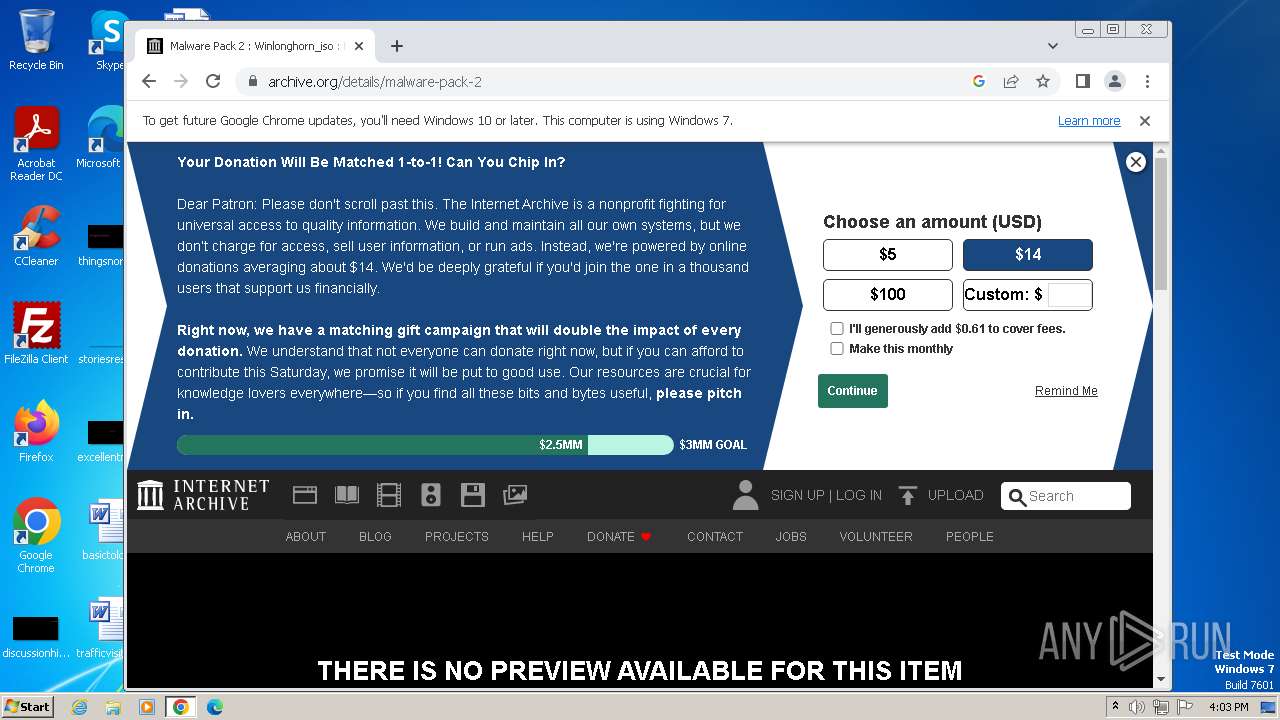This screenshot has width=1280, height=720.
Task: Open the Internet Archive images icon
Action: [515, 494]
